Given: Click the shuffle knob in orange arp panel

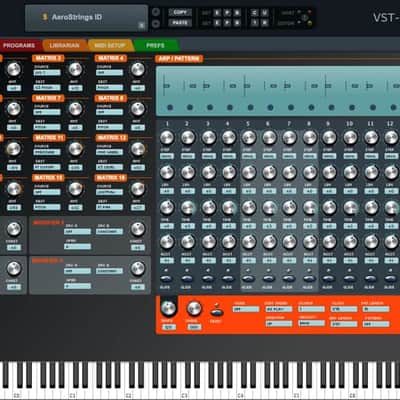Looking at the screenshot, I should [169, 308].
